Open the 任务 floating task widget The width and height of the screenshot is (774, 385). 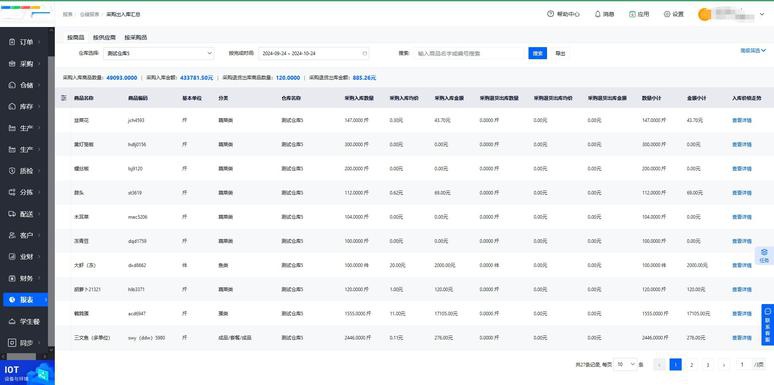[x=764, y=256]
